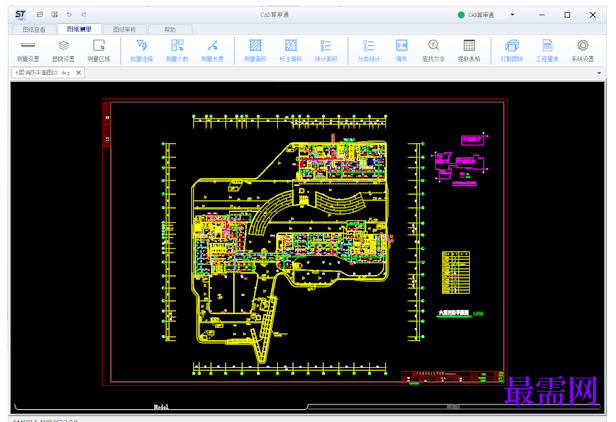616x422 pixels.
Task: Go to the 图纸审核 tab
Action: [x=125, y=29]
